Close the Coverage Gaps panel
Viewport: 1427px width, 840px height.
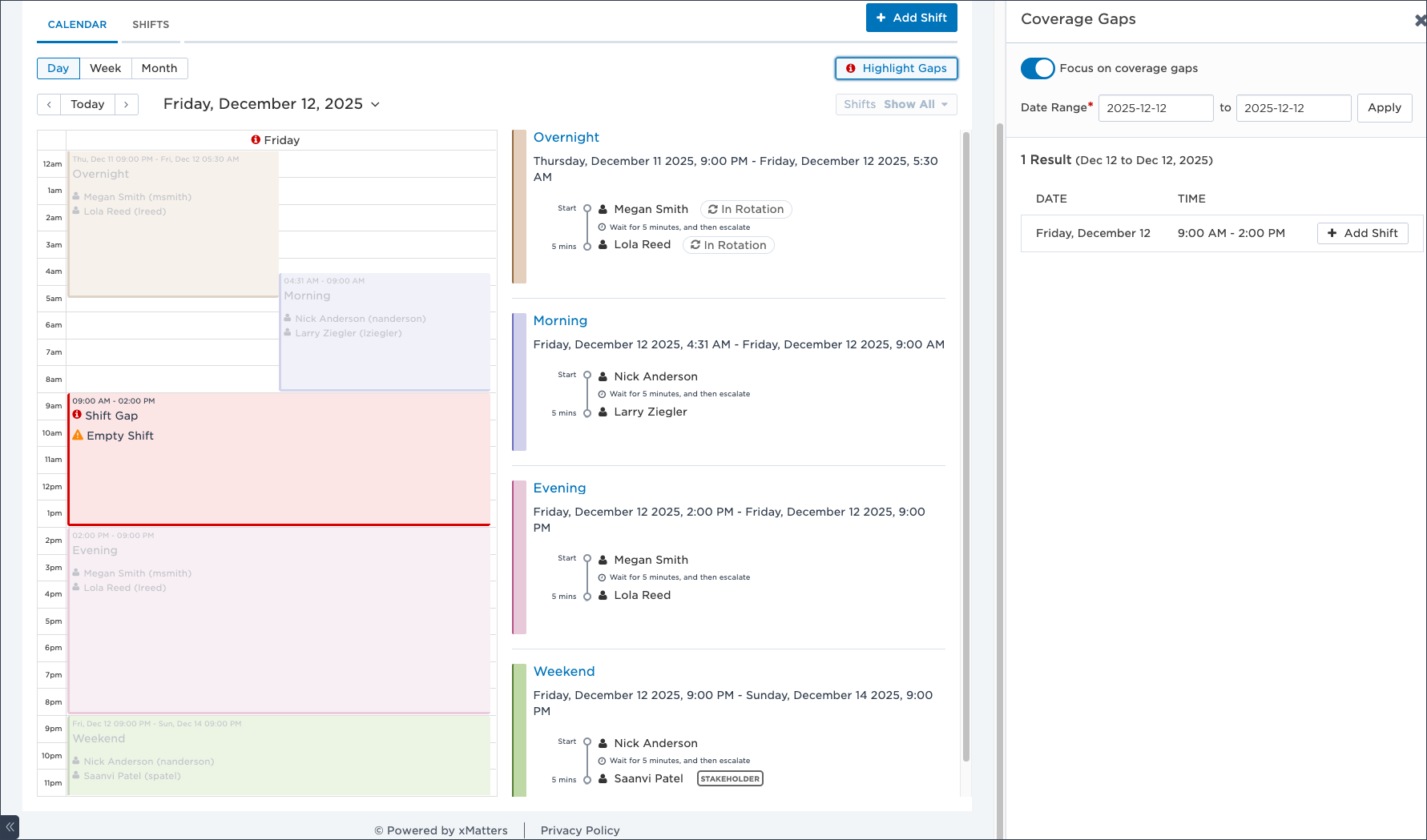(1419, 21)
